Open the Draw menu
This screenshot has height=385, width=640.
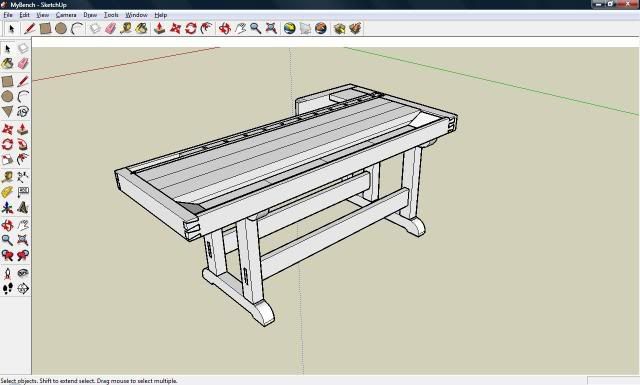pyautogui.click(x=90, y=15)
